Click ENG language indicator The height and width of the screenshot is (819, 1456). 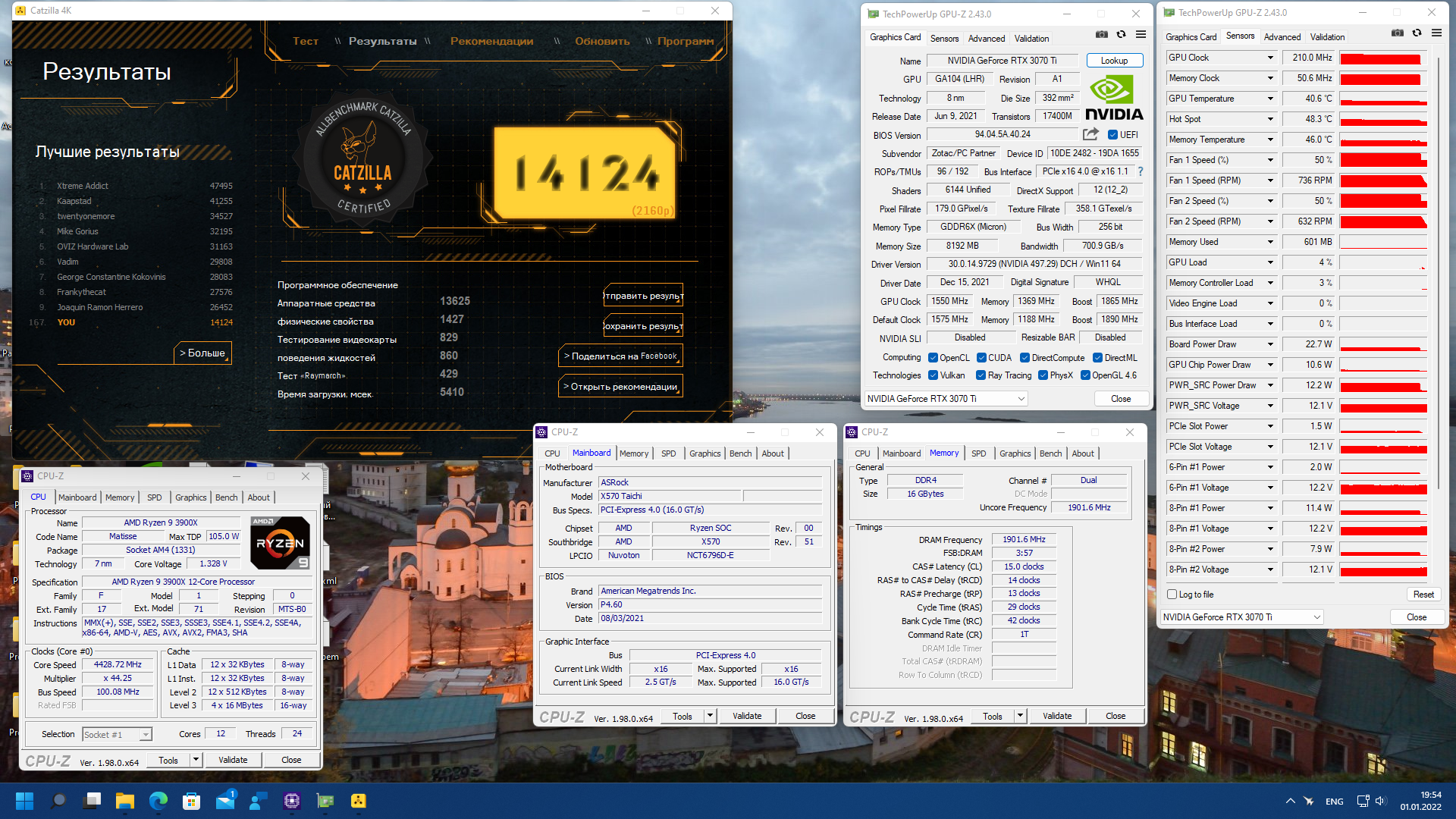click(1334, 802)
